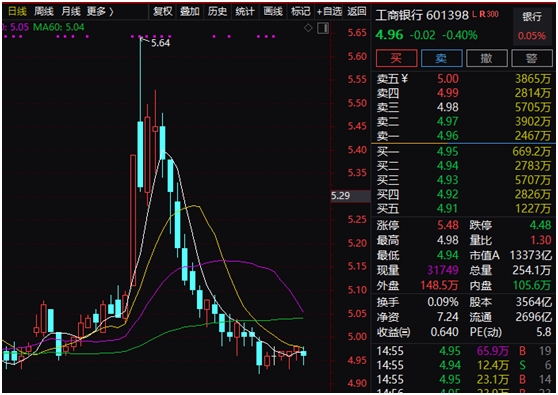558x395 pixels.
Task: Click the 买一 volume 669.2万
Action: point(532,152)
